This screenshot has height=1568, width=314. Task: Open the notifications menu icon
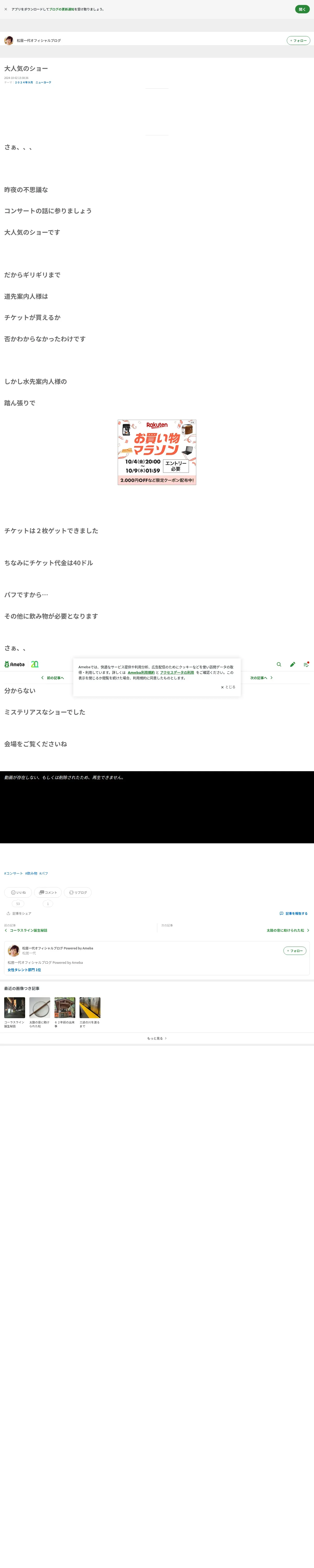306,664
